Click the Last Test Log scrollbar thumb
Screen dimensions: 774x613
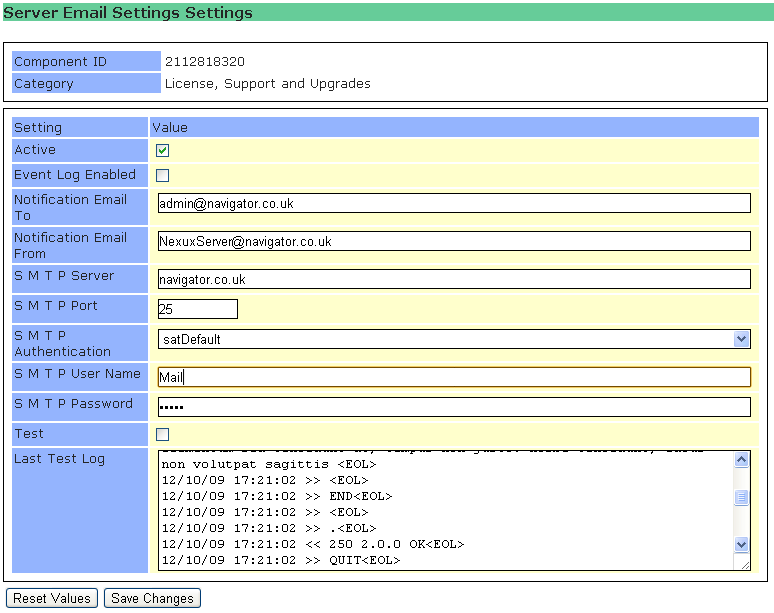click(741, 498)
